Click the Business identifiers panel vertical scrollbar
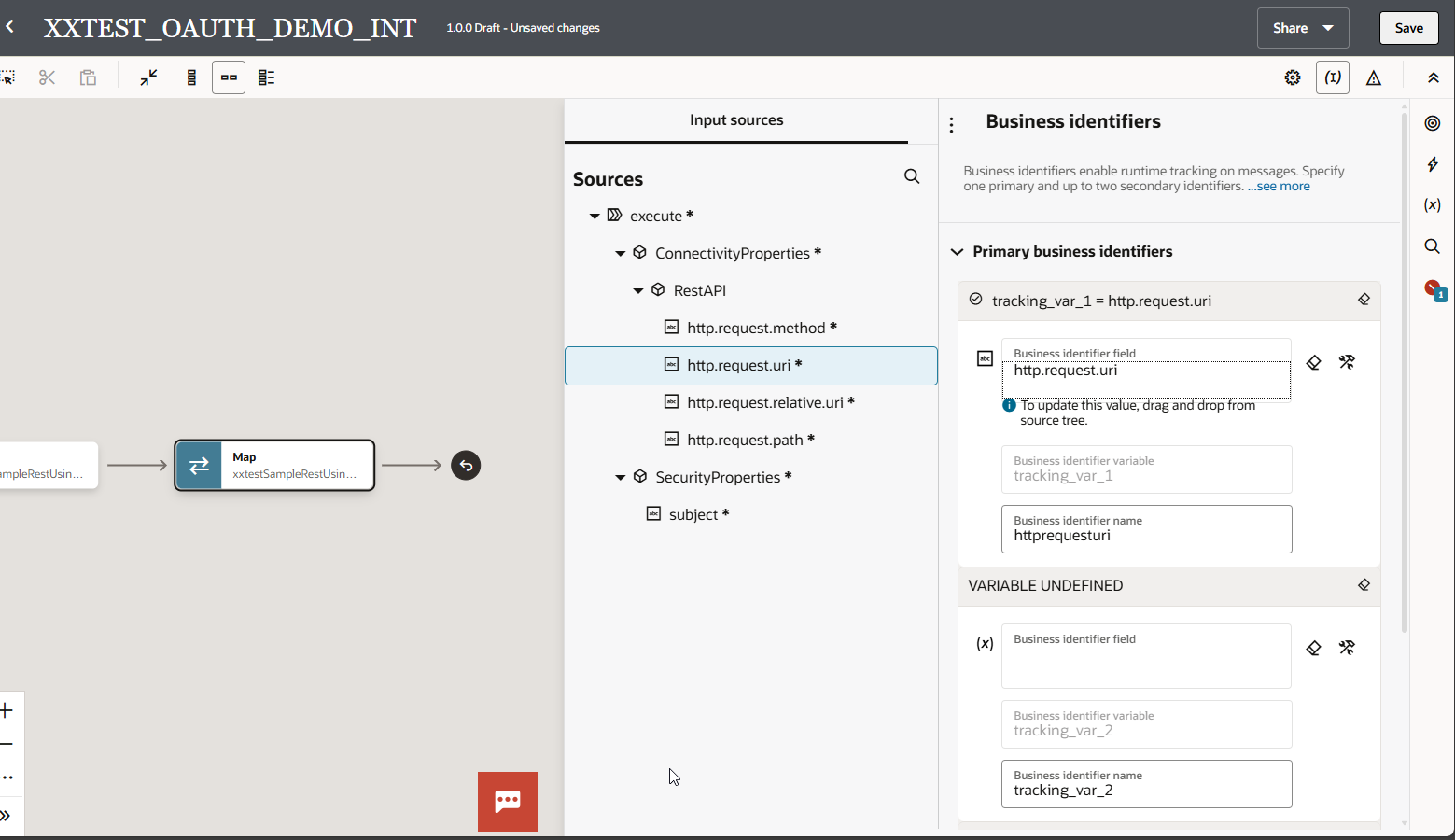Image resolution: width=1455 pixels, height=840 pixels. pos(1405,373)
